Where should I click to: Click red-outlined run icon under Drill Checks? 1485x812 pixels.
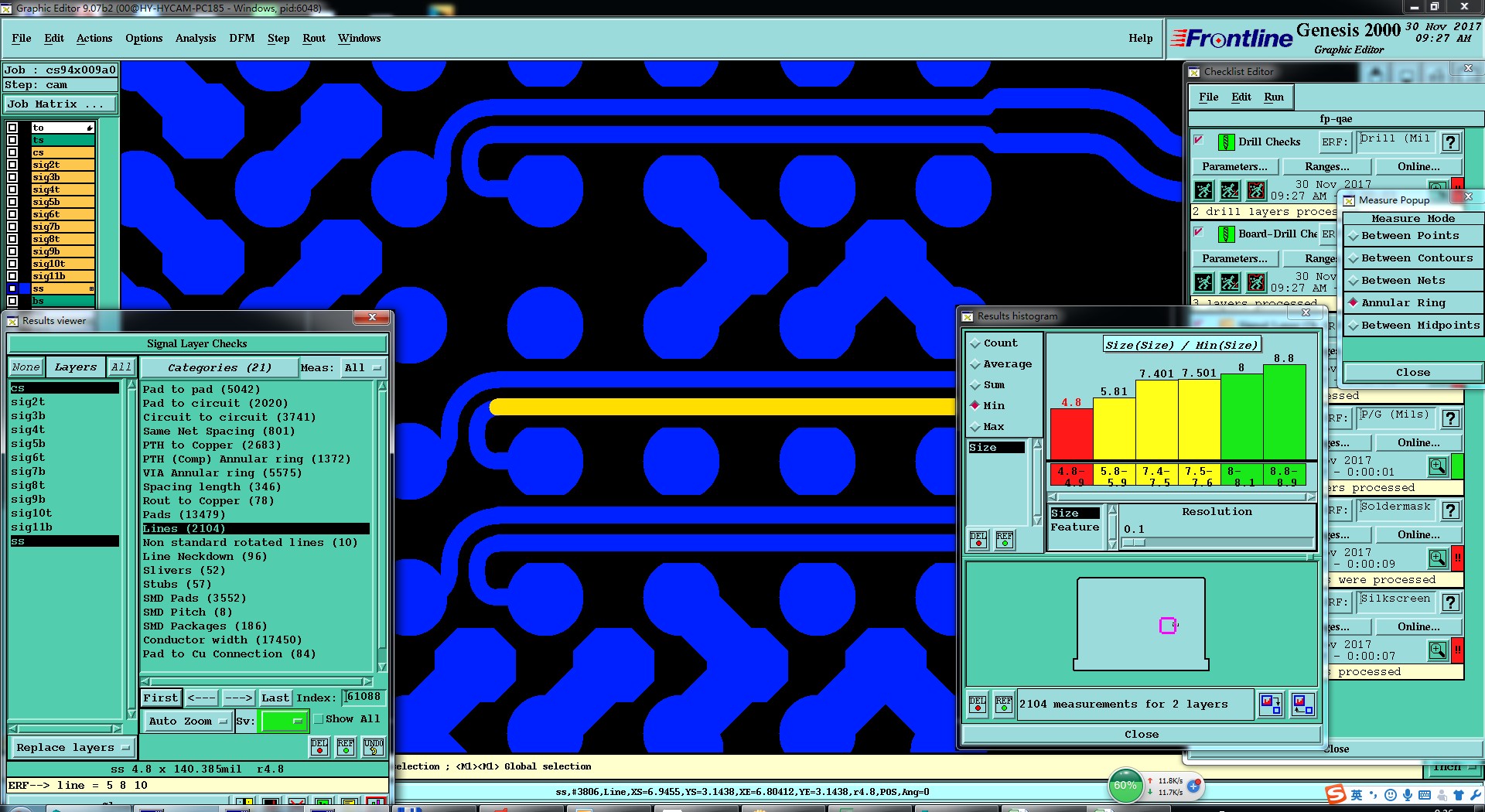[1257, 190]
